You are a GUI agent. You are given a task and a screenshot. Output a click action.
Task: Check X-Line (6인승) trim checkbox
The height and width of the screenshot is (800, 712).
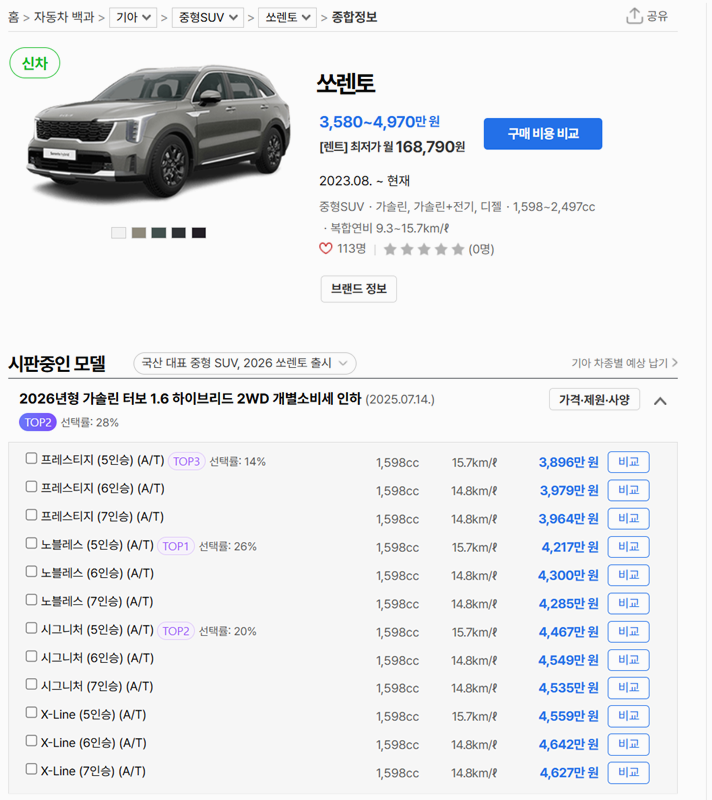31,741
